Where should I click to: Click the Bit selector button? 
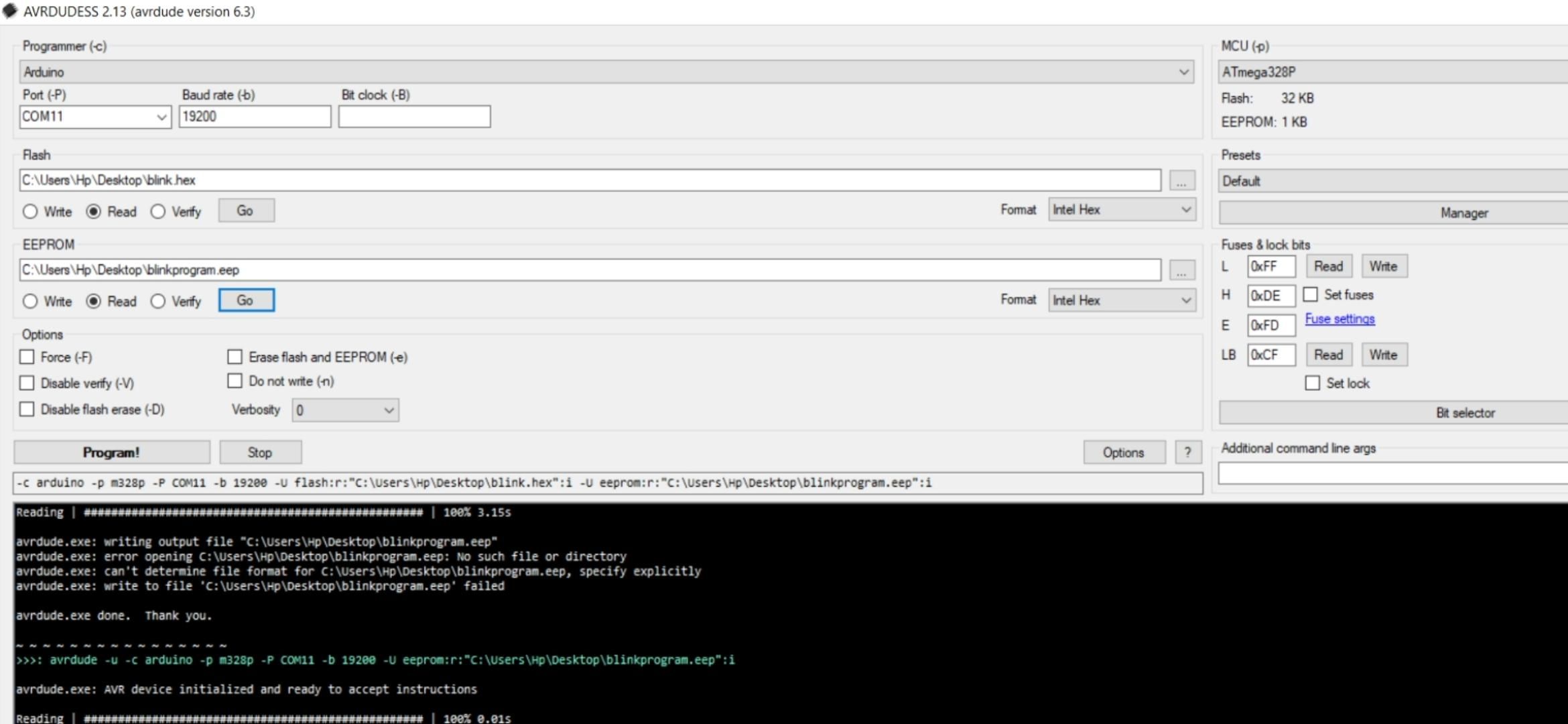pos(1466,412)
